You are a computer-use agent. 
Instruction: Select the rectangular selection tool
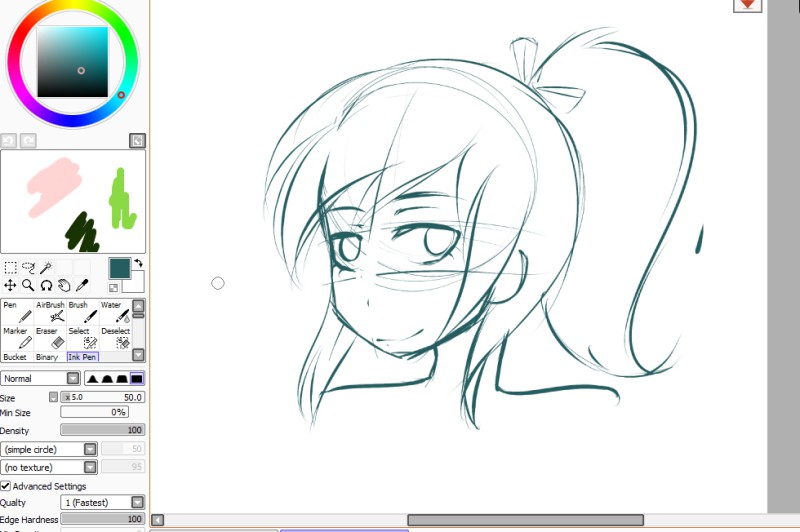[10, 267]
